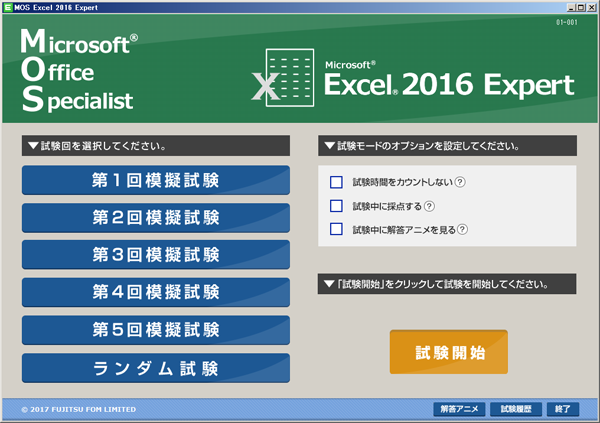View 試験履歴 exam history

pyautogui.click(x=516, y=409)
